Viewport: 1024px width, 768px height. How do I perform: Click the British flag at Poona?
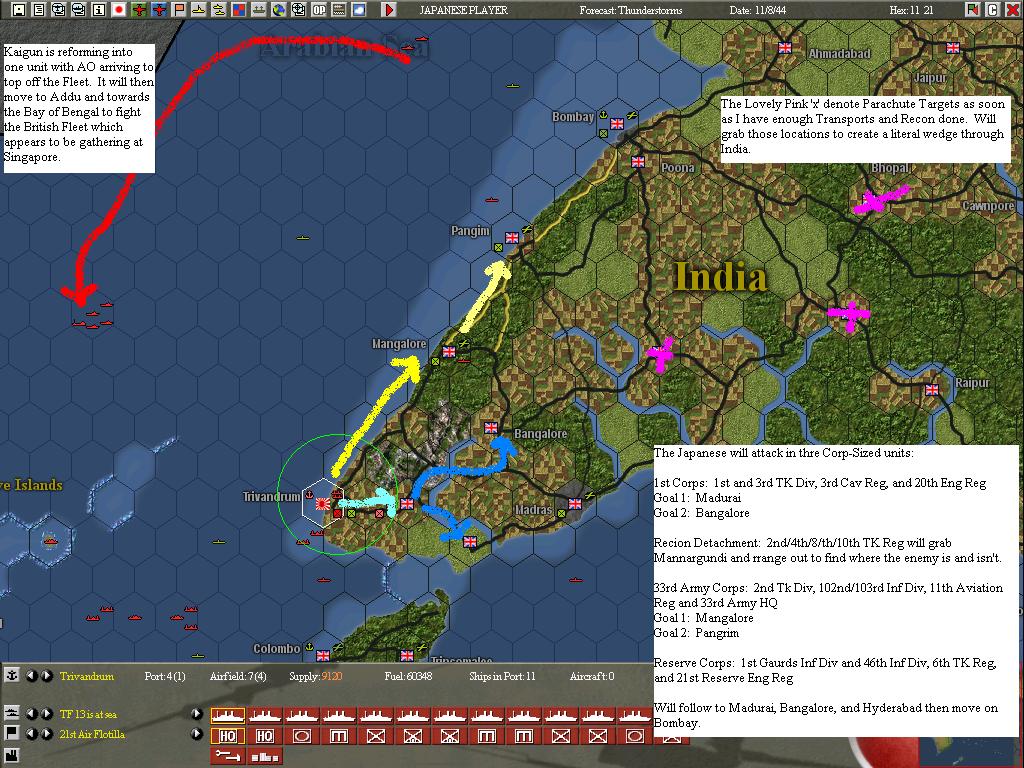tap(638, 162)
